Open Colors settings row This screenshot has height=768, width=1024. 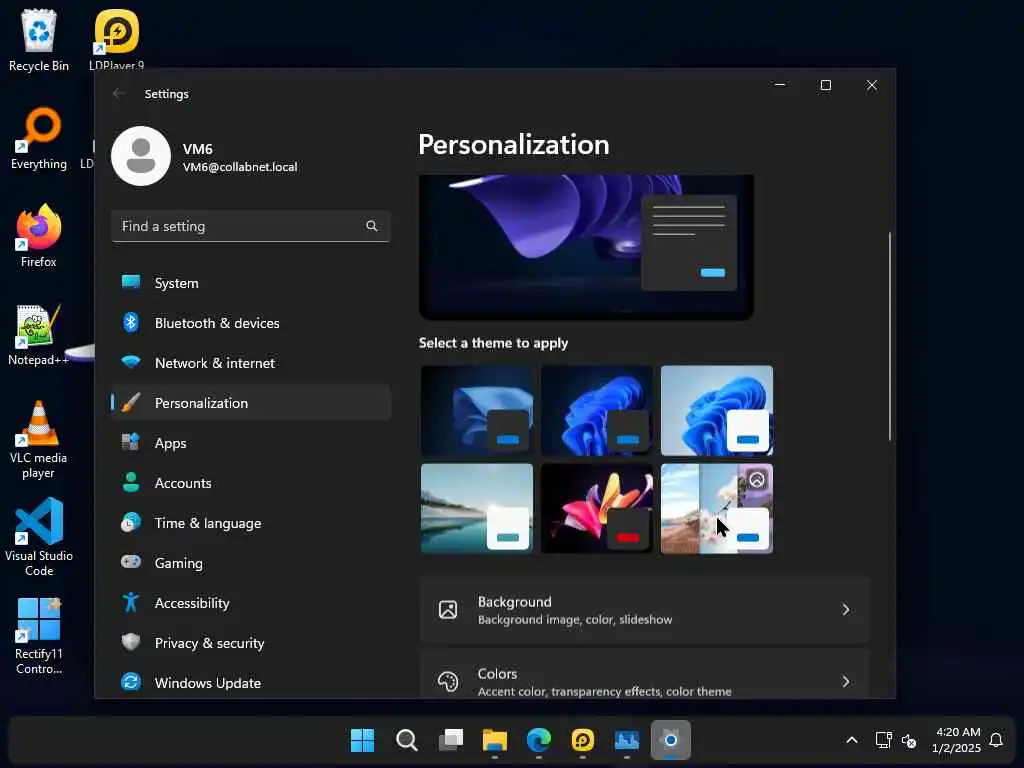[645, 674]
